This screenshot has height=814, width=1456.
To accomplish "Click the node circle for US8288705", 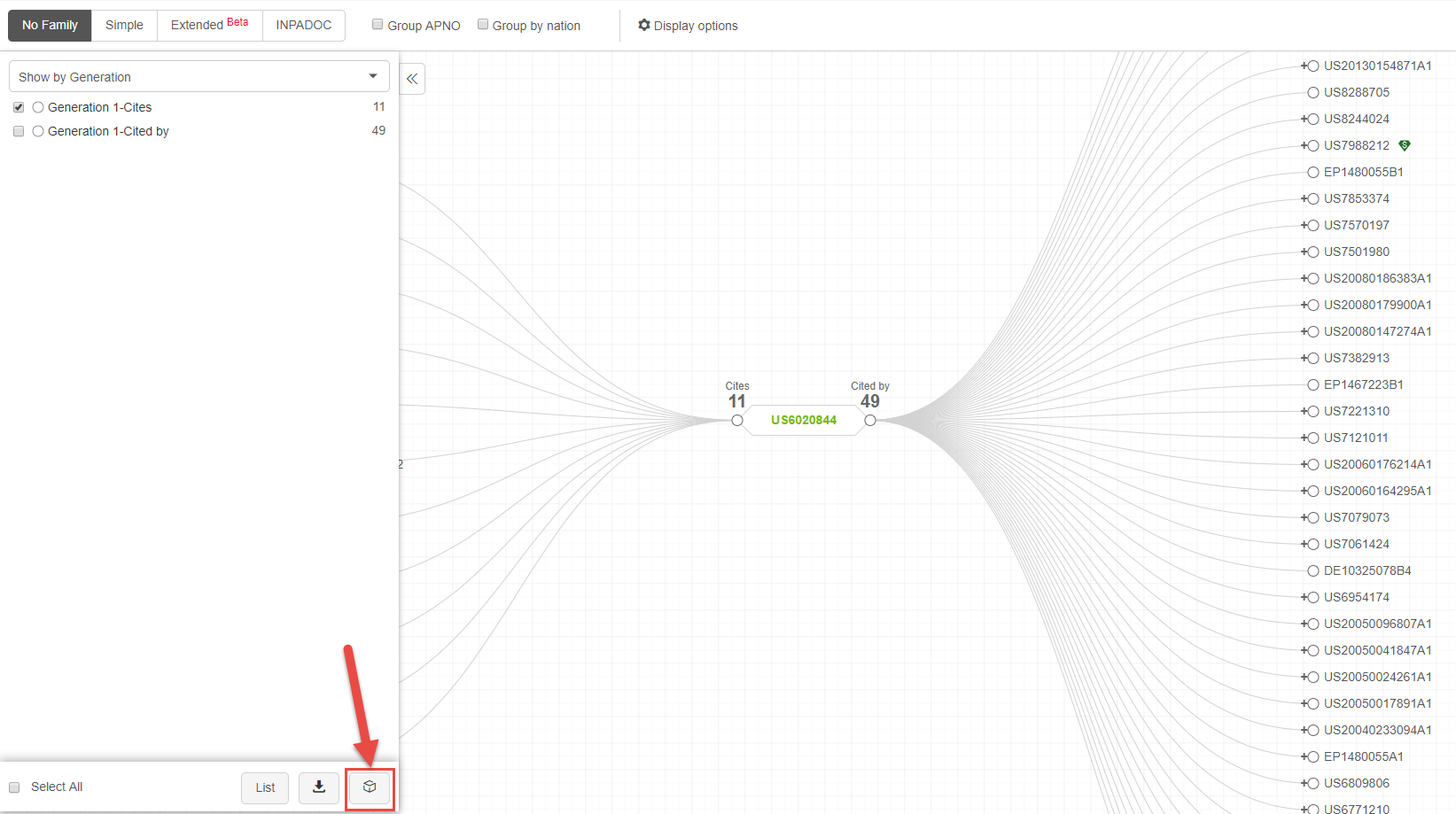I will [1313, 92].
